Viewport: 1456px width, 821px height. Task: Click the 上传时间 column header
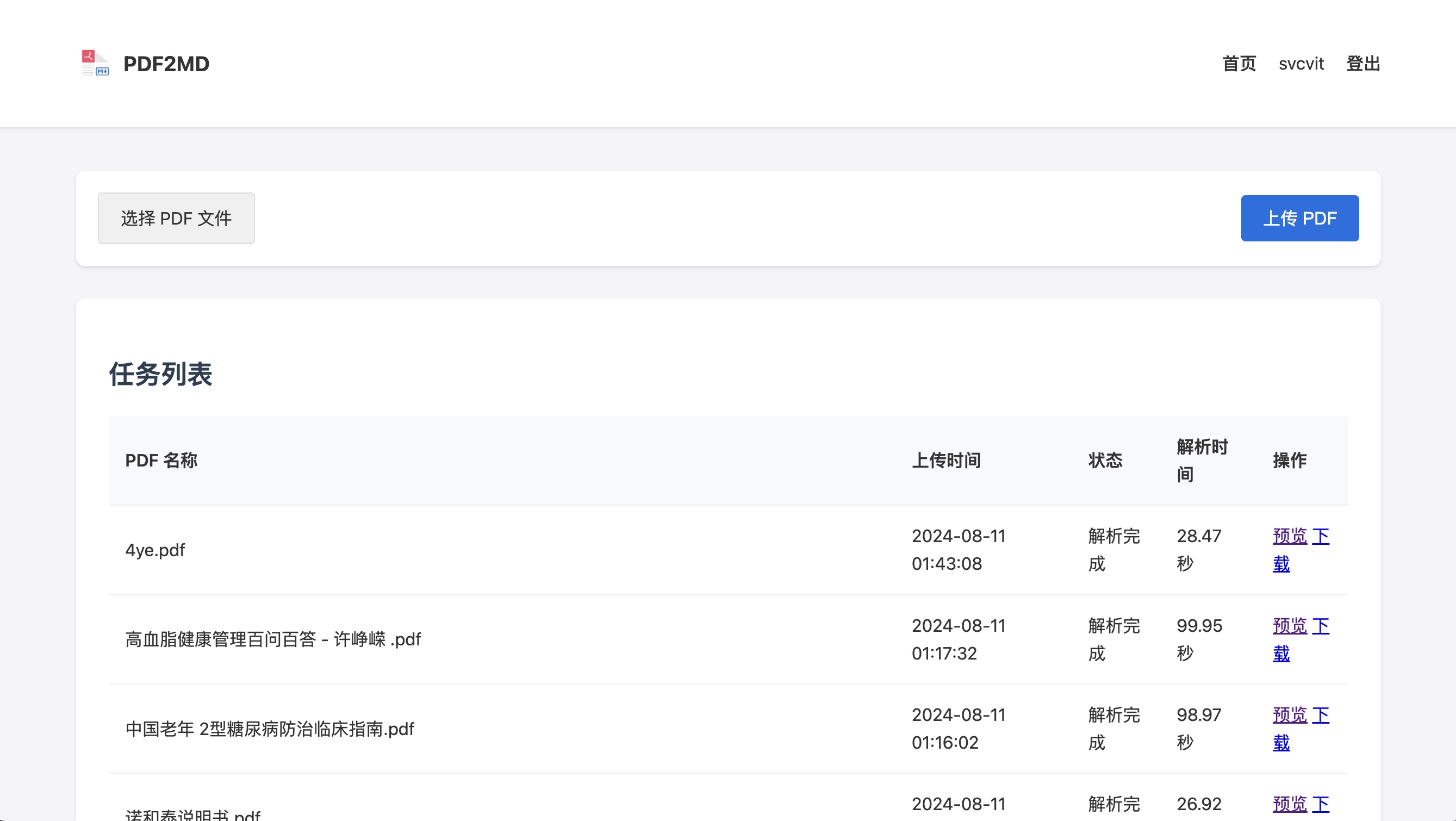click(x=946, y=461)
